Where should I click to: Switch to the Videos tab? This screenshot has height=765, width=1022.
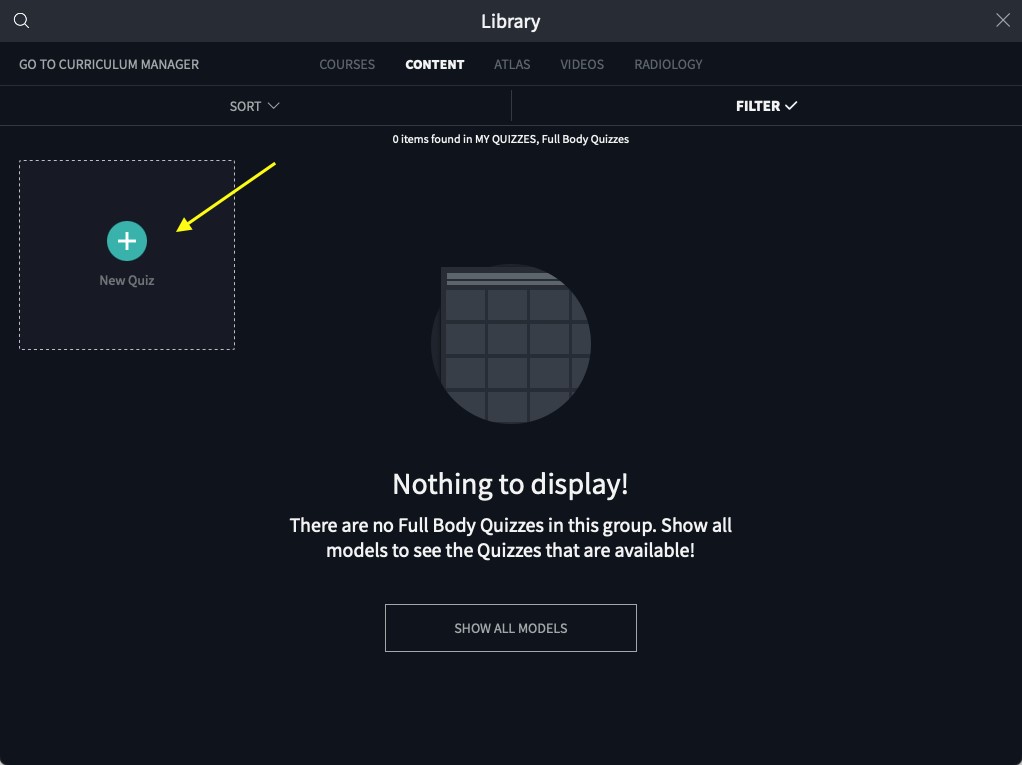[x=582, y=64]
